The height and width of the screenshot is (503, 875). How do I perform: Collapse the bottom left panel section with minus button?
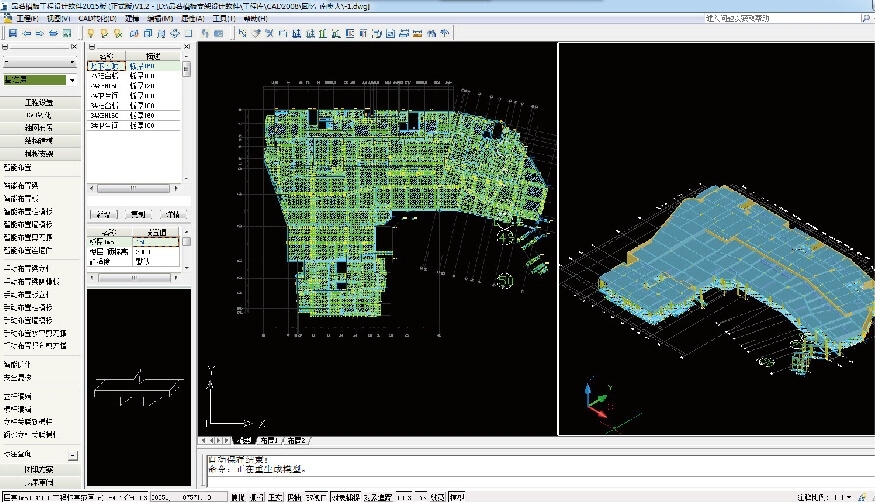coord(72,455)
